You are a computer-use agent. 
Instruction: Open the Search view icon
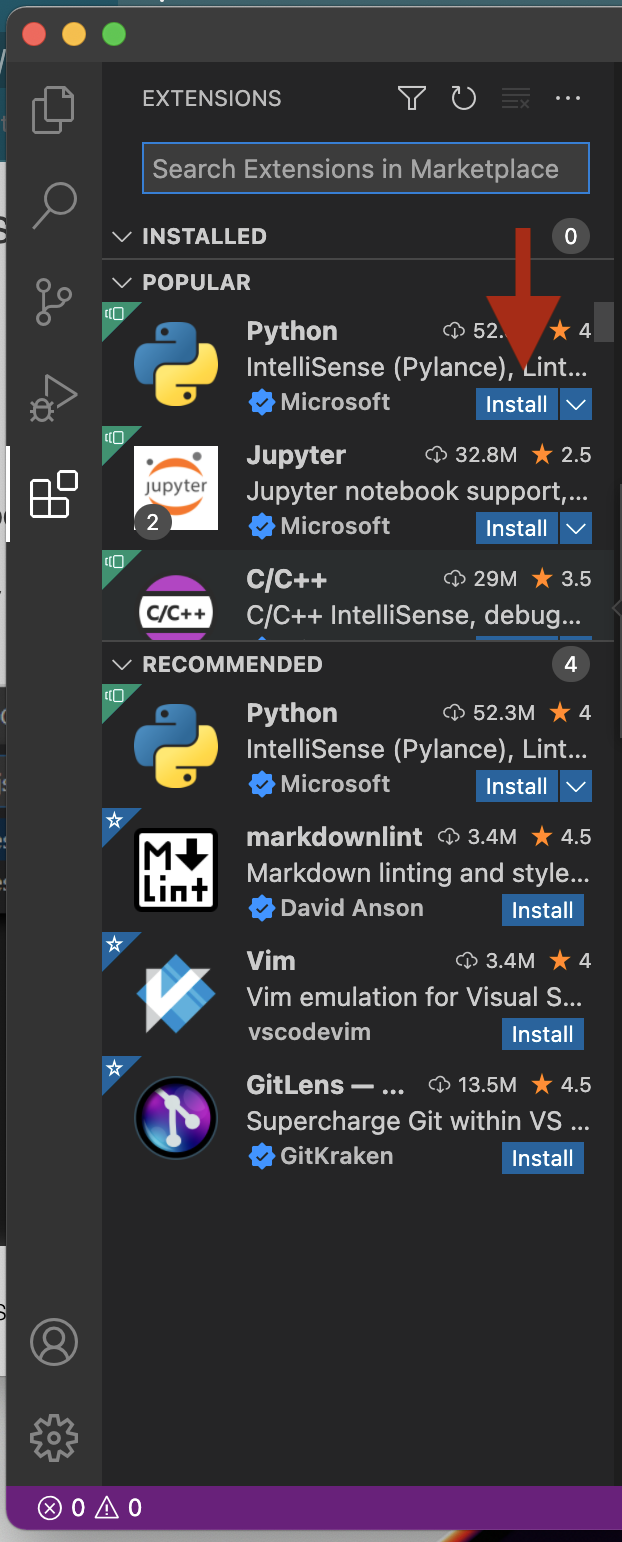[54, 205]
